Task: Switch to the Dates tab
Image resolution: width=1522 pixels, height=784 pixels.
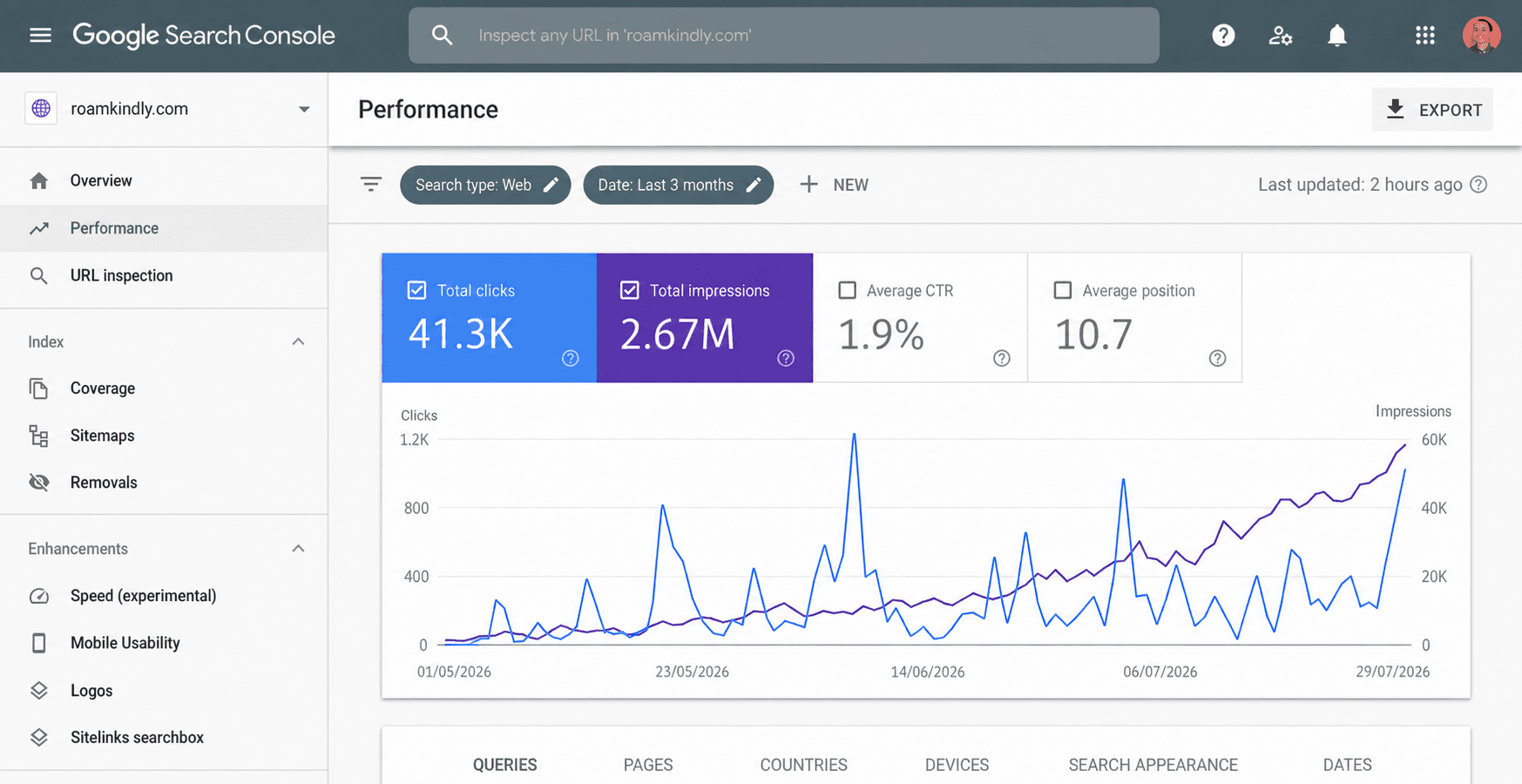Action: click(x=1347, y=765)
